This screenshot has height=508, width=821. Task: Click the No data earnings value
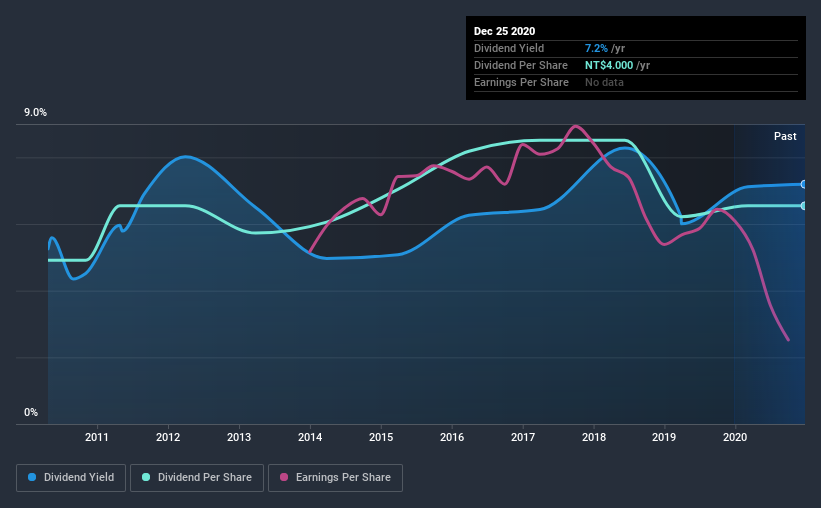tap(604, 82)
